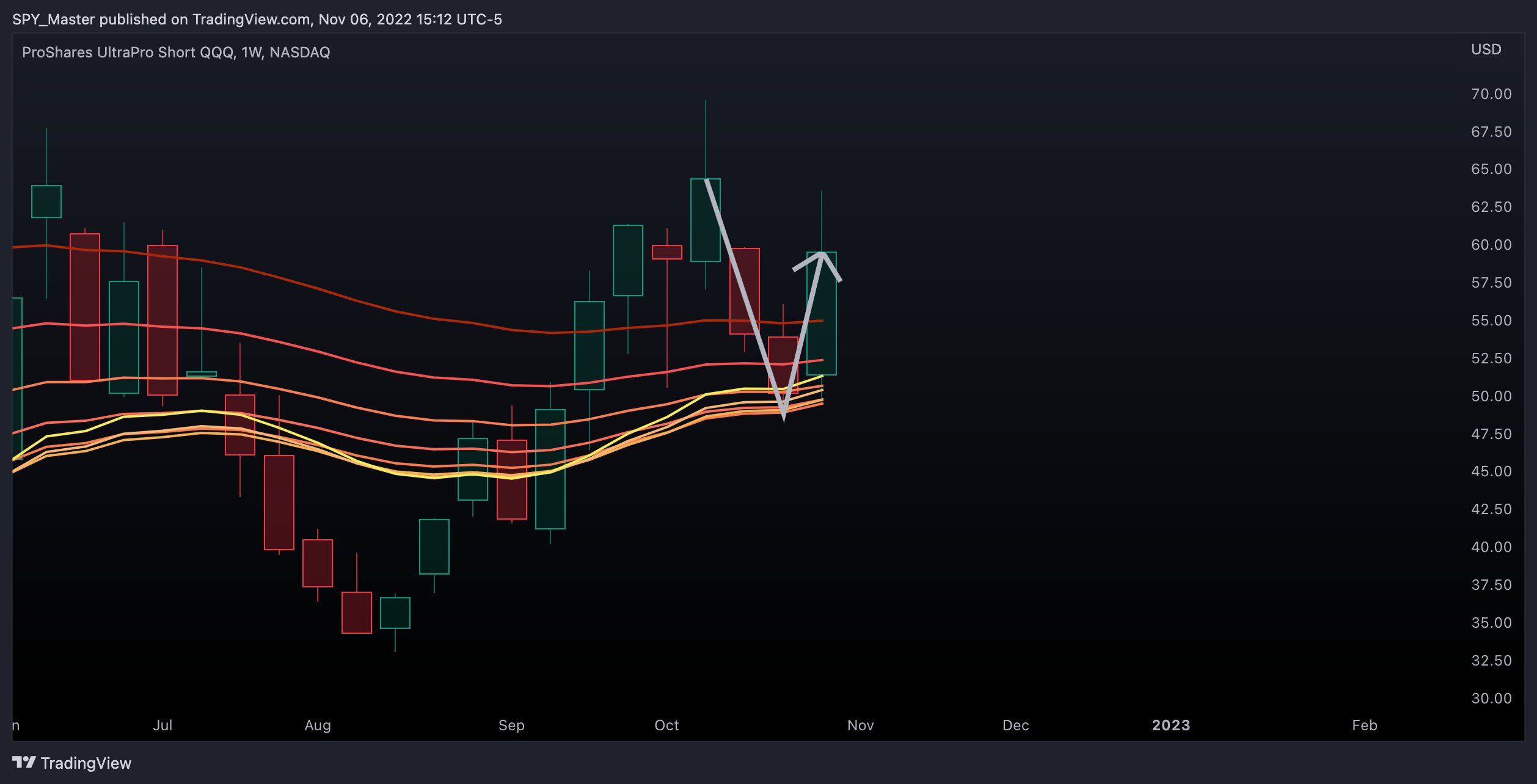Image resolution: width=1537 pixels, height=784 pixels.
Task: Click the lowest red candle in mid-August
Action: tap(357, 612)
